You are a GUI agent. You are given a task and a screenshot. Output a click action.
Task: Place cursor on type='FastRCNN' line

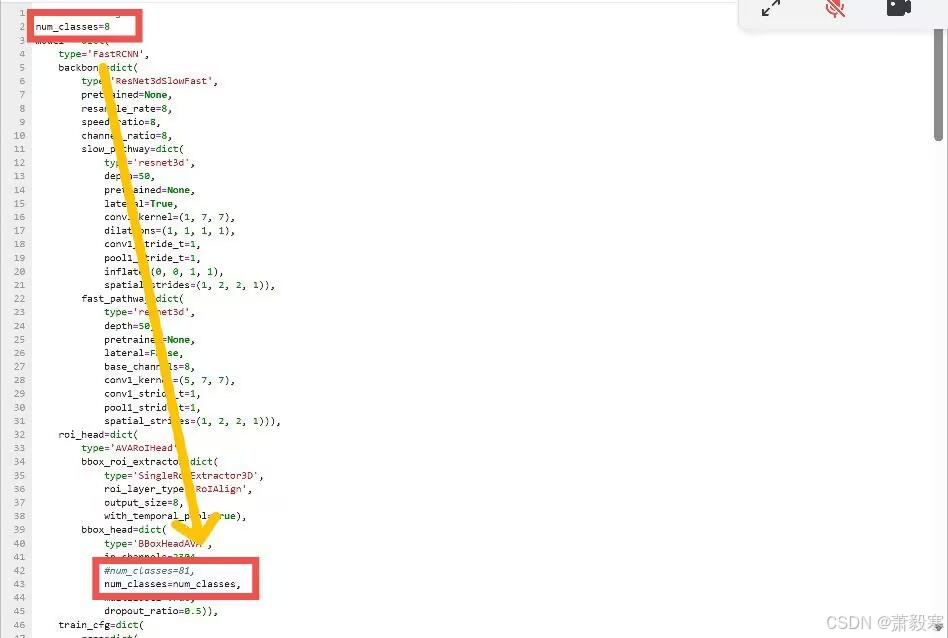pos(103,53)
